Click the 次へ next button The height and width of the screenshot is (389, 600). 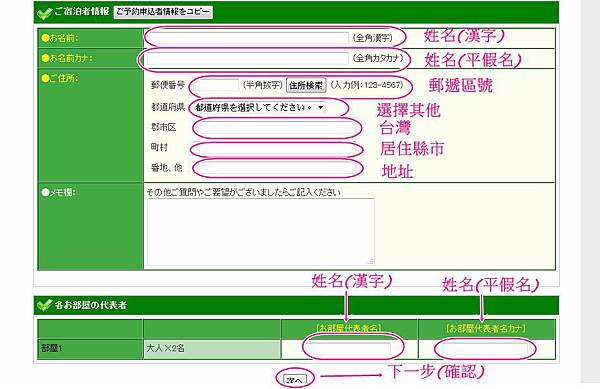[x=295, y=379]
